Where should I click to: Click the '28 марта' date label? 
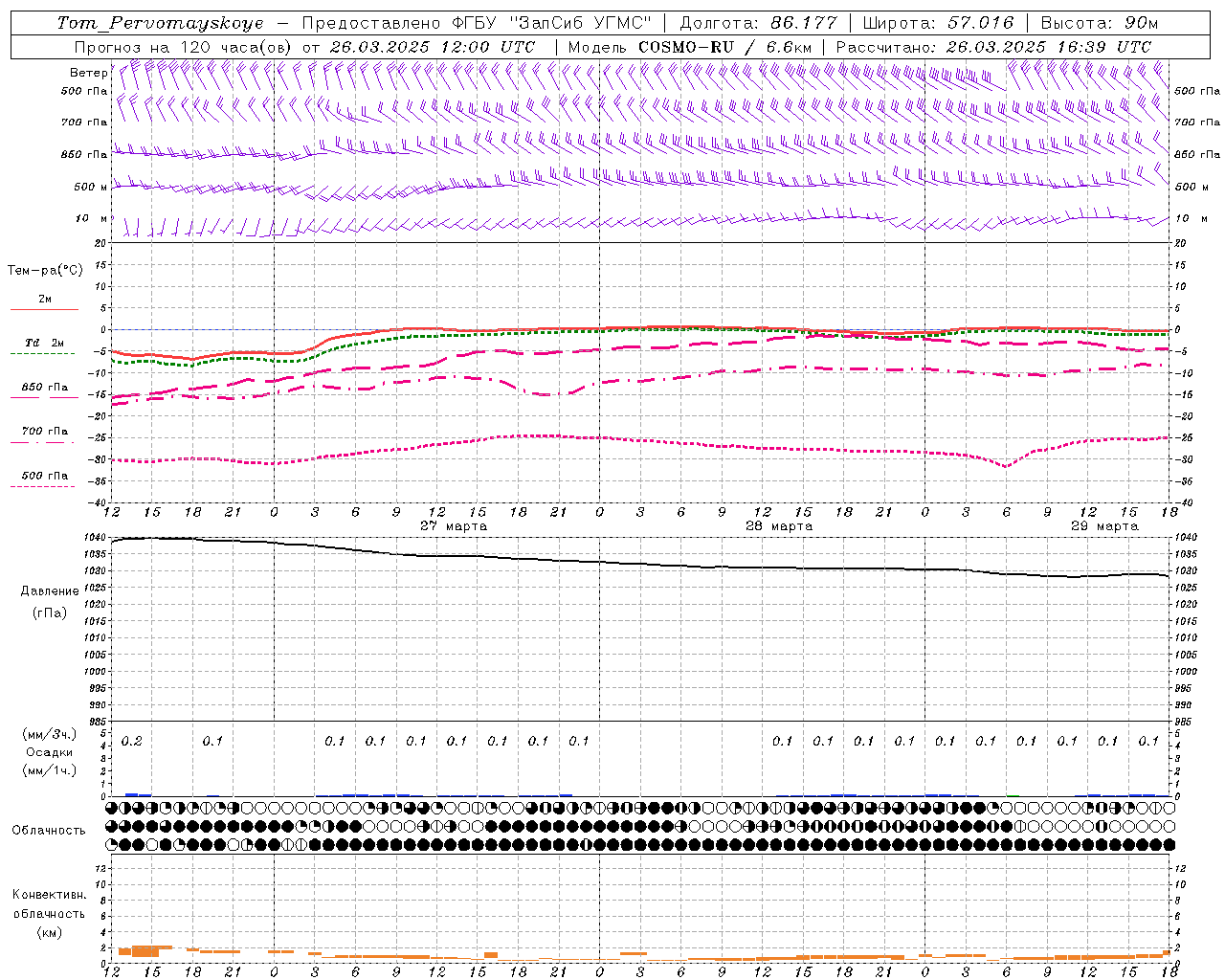pos(778,526)
